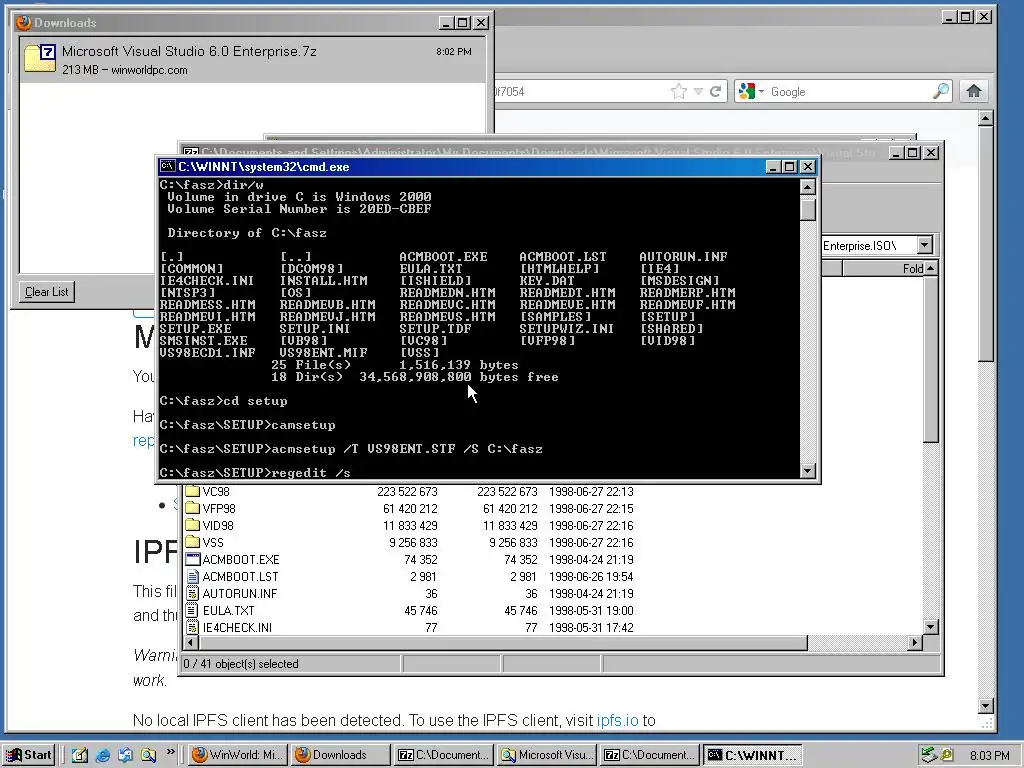This screenshot has width=1024, height=768.
Task: Click the 7z archive icon in Downloads
Action: (x=40, y=57)
